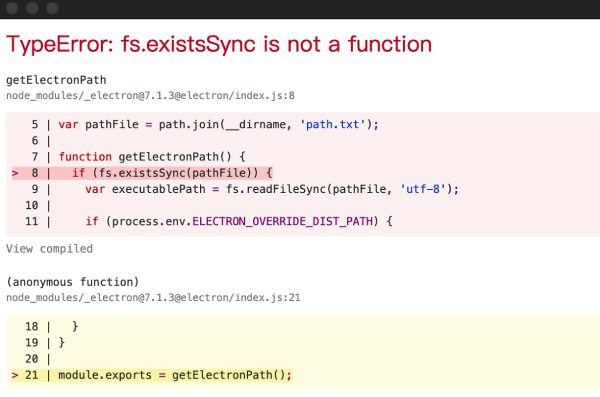The image size is (600, 397).
Task: Open the index.js:21 source file path
Action: point(153,297)
